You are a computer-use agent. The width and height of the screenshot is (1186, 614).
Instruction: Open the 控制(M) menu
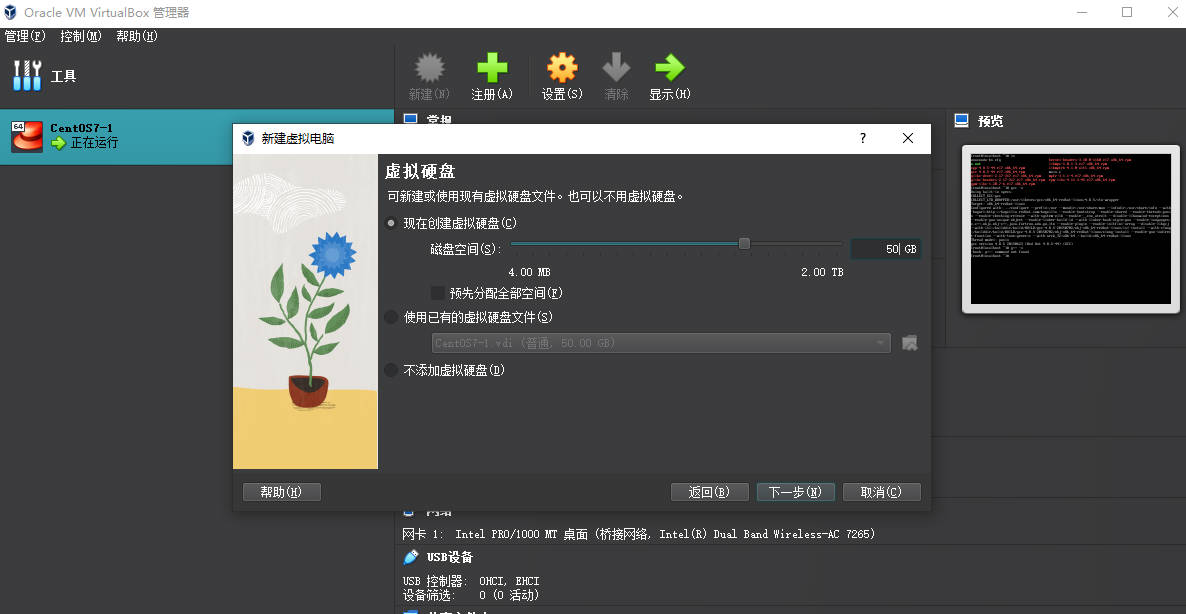click(x=81, y=36)
